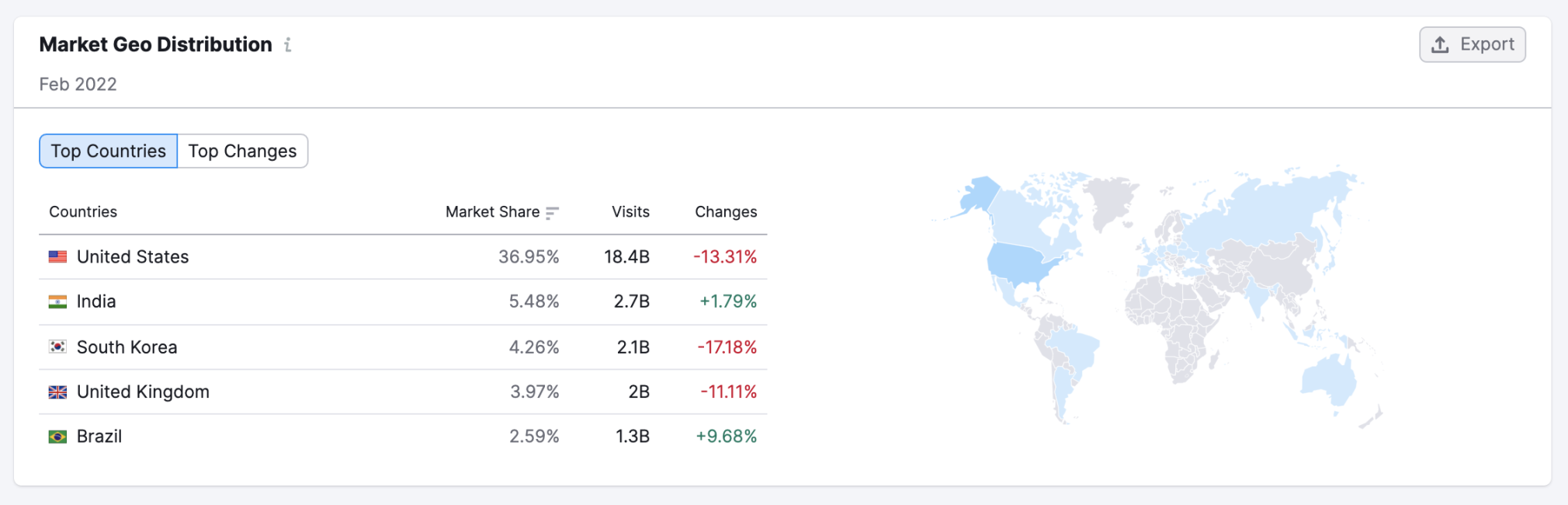Sort by the Market Share column header

click(x=492, y=212)
